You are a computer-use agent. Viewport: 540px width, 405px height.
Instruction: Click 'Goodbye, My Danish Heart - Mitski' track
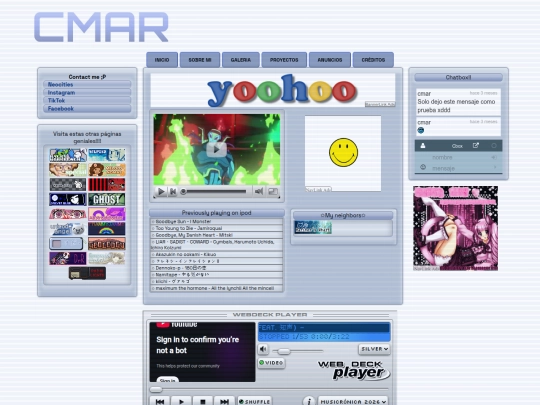click(216, 235)
